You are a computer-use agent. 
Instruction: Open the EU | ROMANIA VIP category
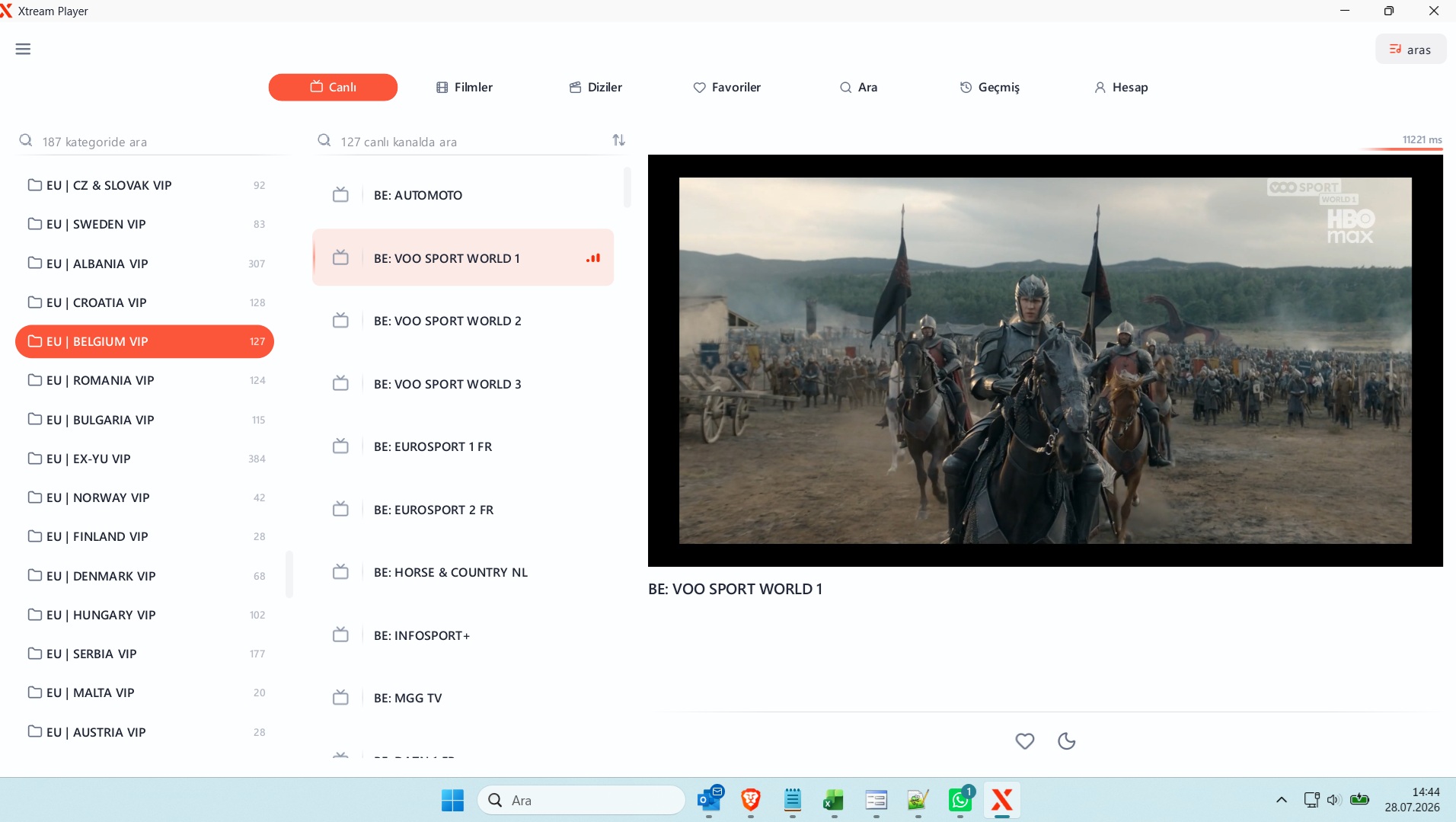pos(145,380)
